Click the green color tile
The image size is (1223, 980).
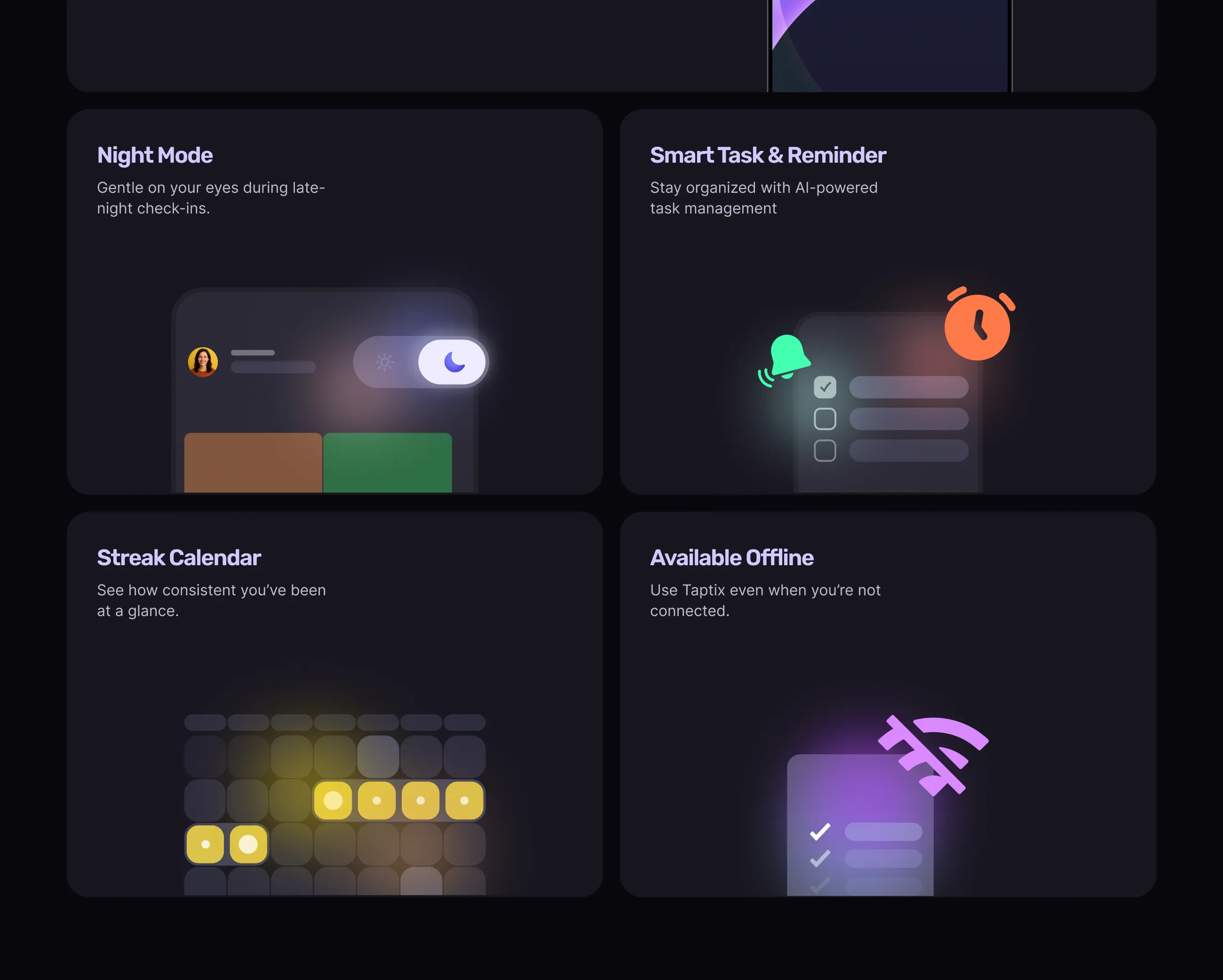pyautogui.click(x=388, y=463)
